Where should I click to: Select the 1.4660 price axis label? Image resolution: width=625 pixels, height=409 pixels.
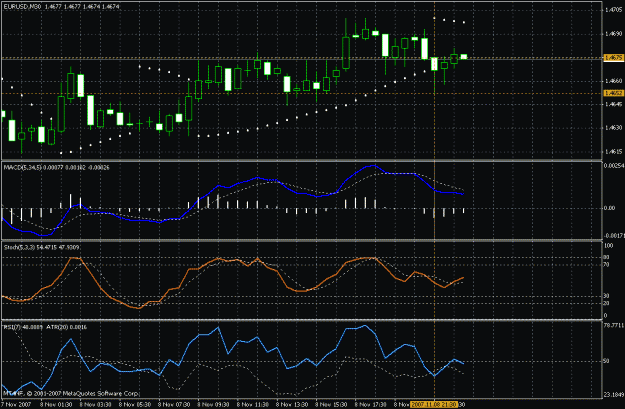click(613, 81)
